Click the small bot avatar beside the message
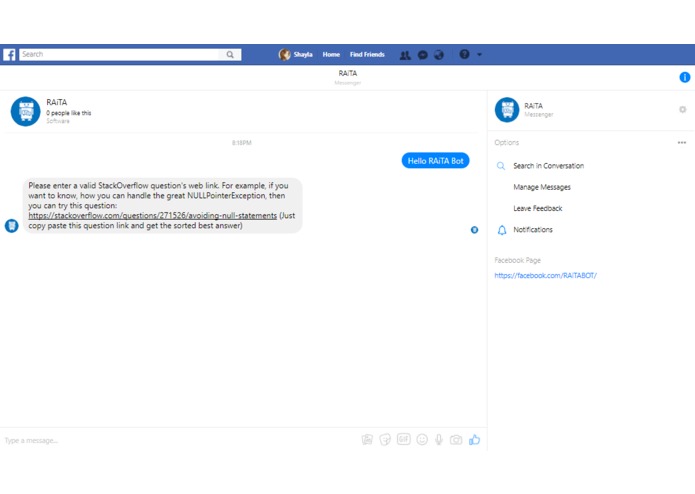The image size is (695, 494). tap(12, 226)
